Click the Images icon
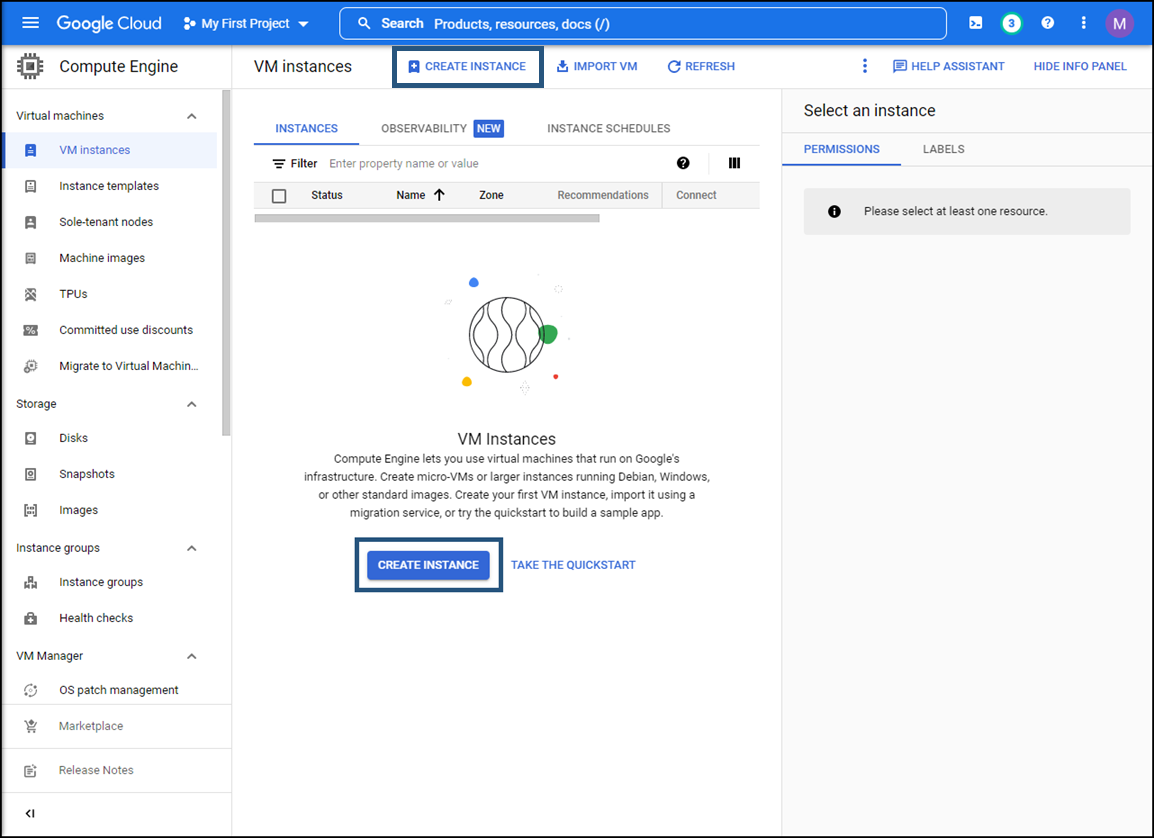Image resolution: width=1154 pixels, height=838 pixels. (x=30, y=511)
